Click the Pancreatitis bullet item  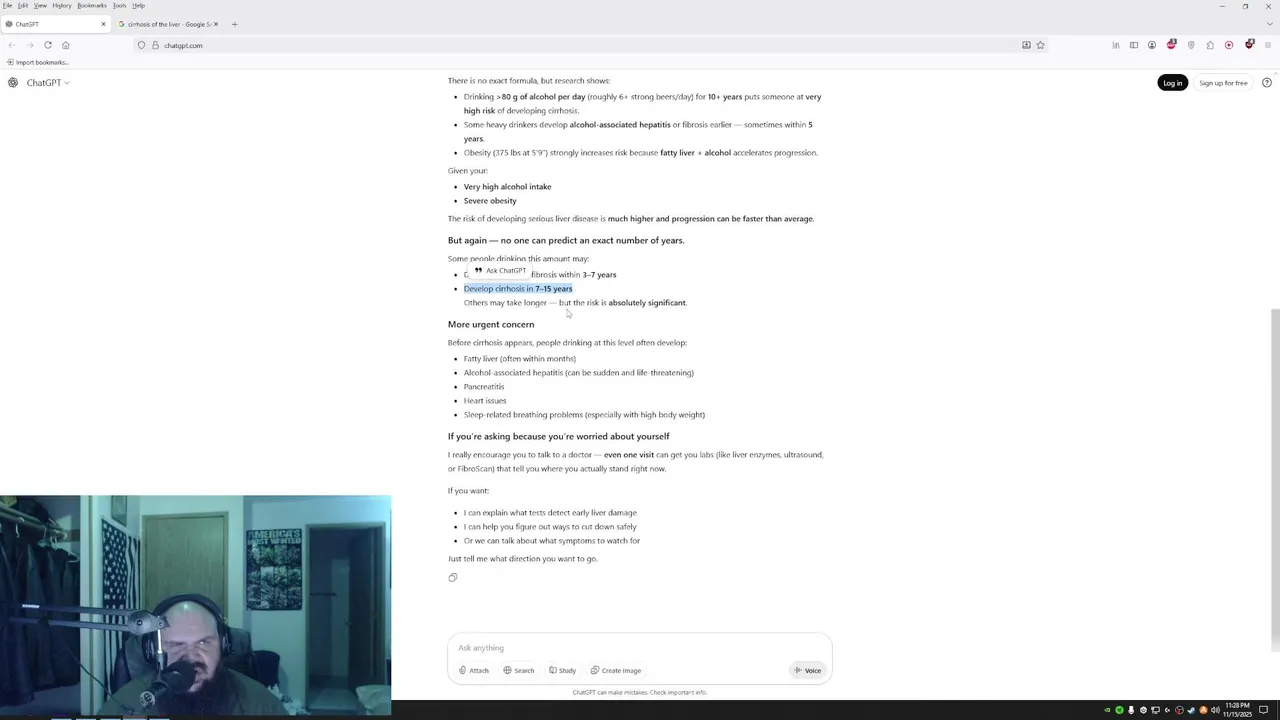coord(484,386)
